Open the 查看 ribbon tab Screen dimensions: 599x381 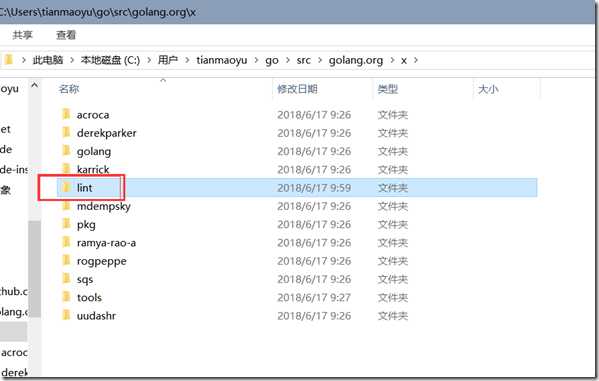(66, 35)
